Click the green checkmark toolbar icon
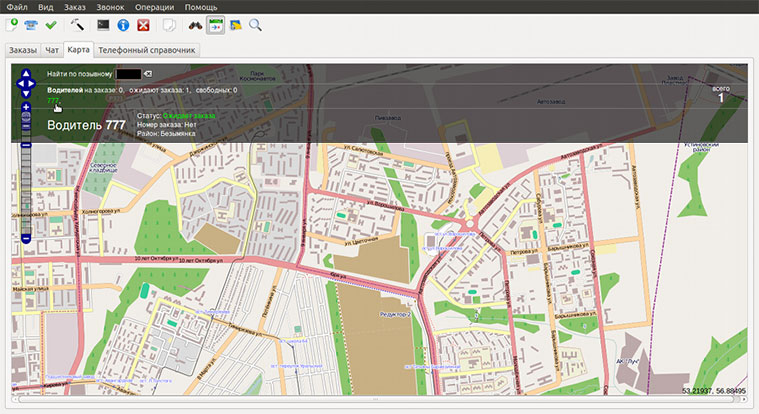 click(x=51, y=25)
